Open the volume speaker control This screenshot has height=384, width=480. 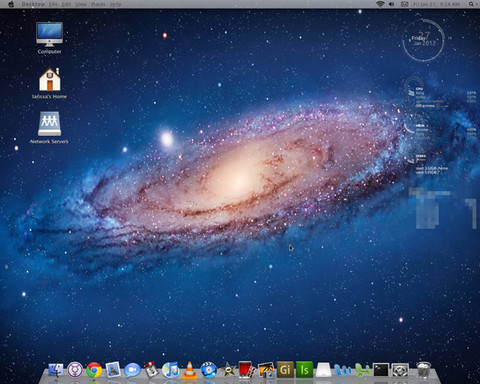pos(392,4)
